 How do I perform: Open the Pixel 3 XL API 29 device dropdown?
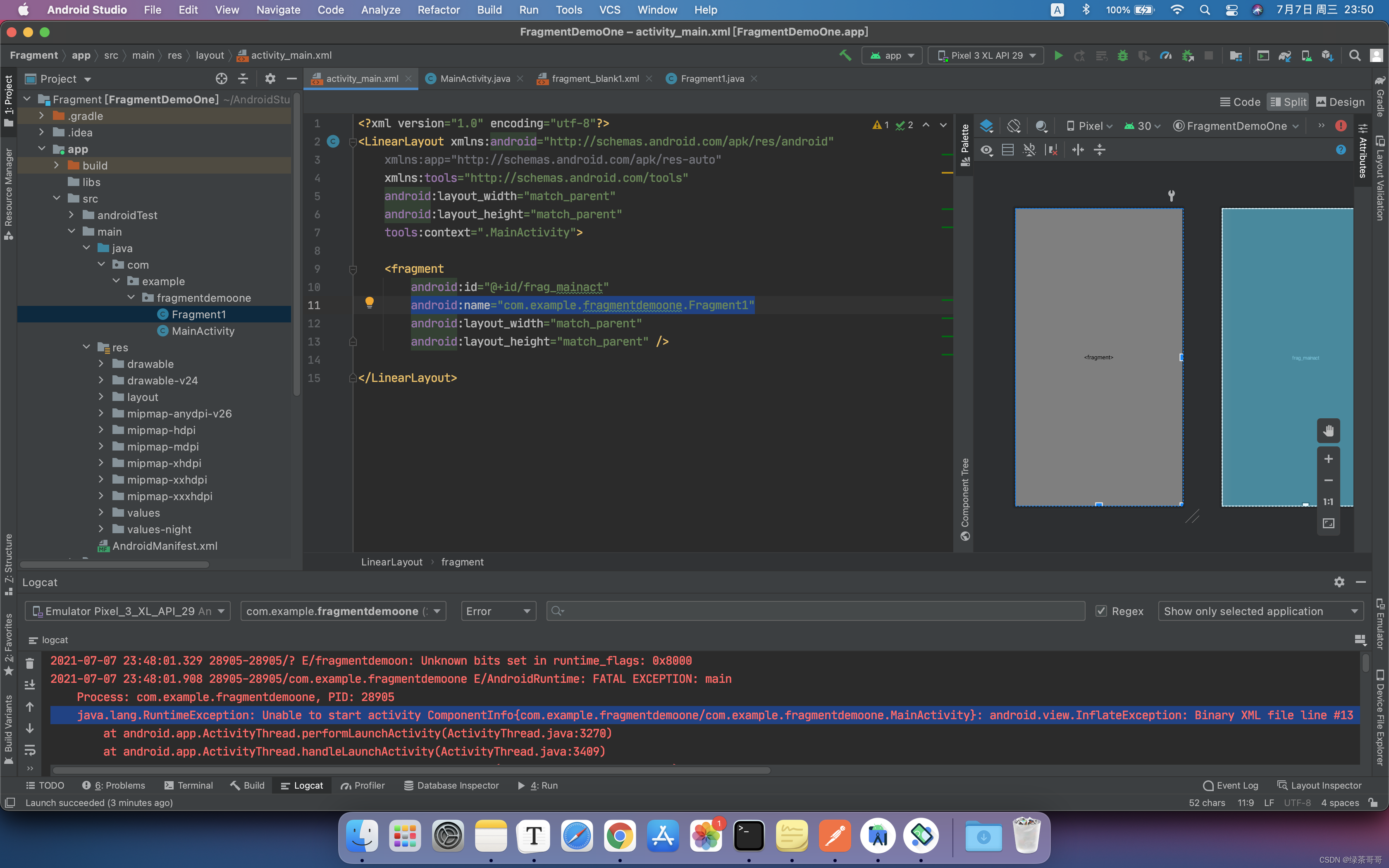[x=986, y=56]
